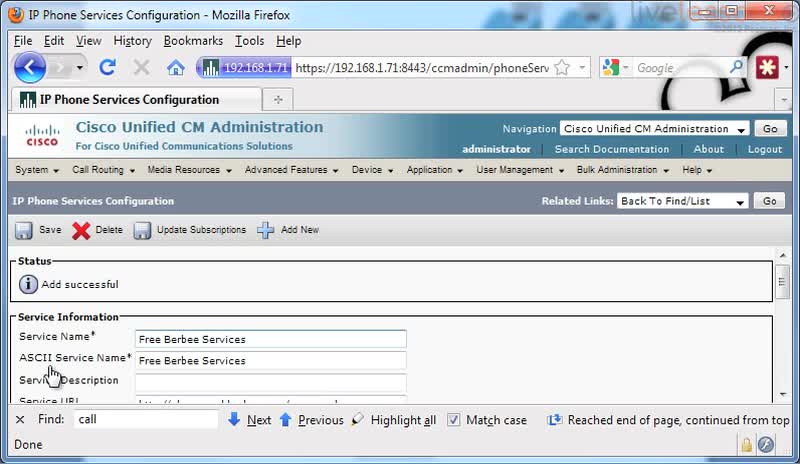Image resolution: width=800 pixels, height=464 pixels.
Task: Click the Save floppy disk icon
Action: point(23,230)
